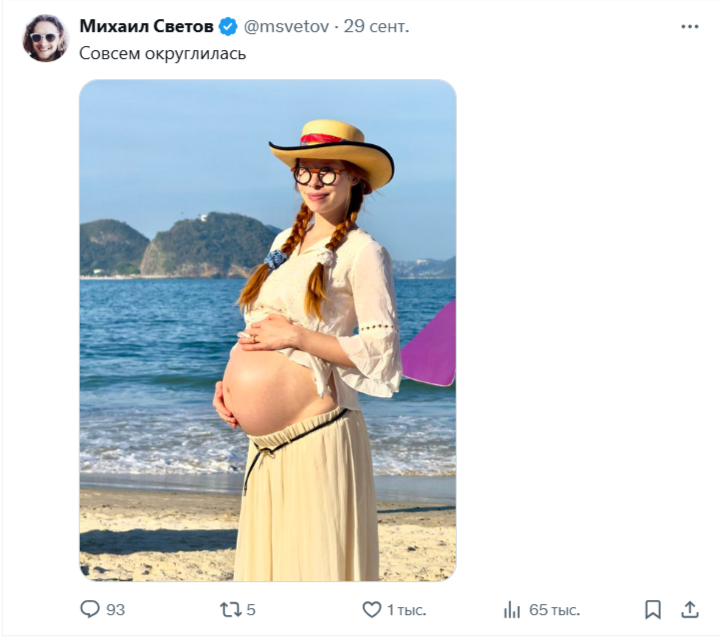Click the blank space below the avatar

[44, 330]
